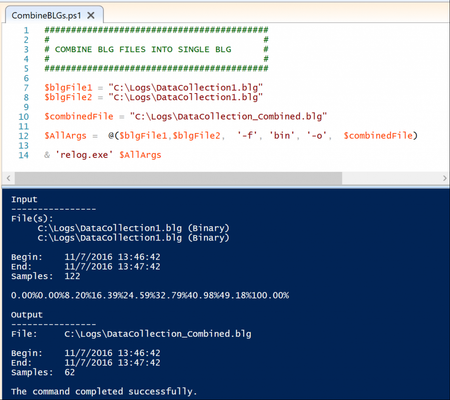Click the output File path in console
The width and height of the screenshot is (450, 400).
coord(158,334)
